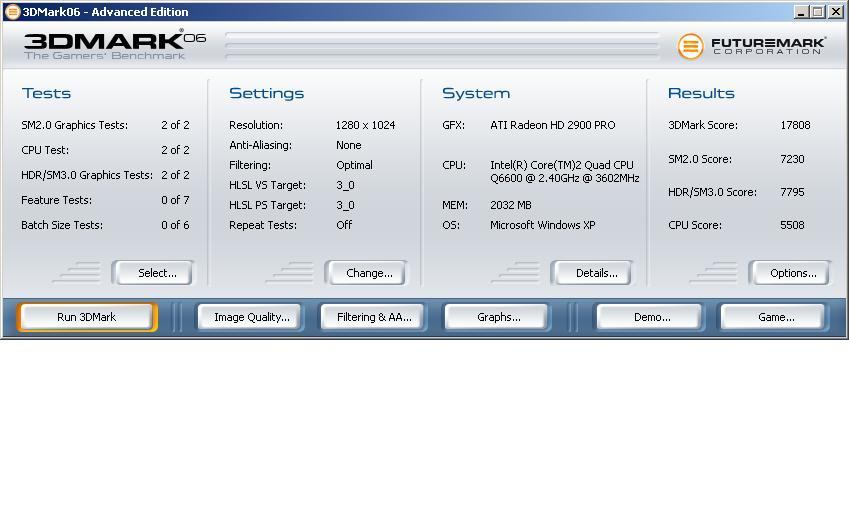Click the GFX text ATI Radeon HD 2900 PRO
The width and height of the screenshot is (849, 525).
tap(553, 125)
